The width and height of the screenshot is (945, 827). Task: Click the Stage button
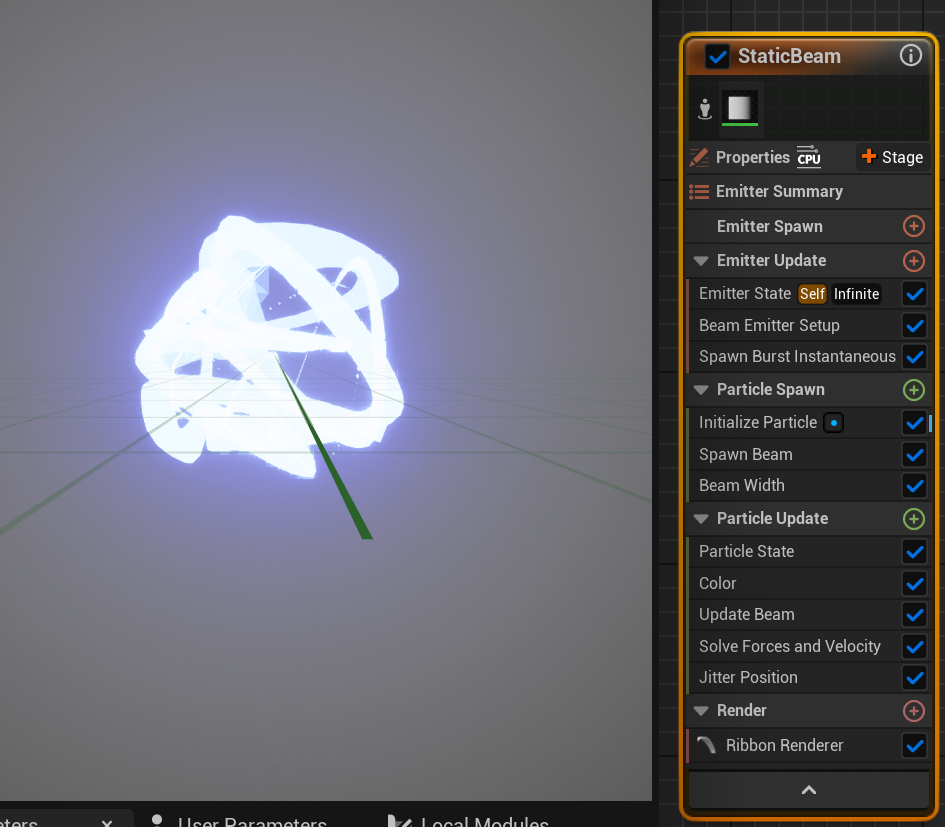tap(892, 157)
